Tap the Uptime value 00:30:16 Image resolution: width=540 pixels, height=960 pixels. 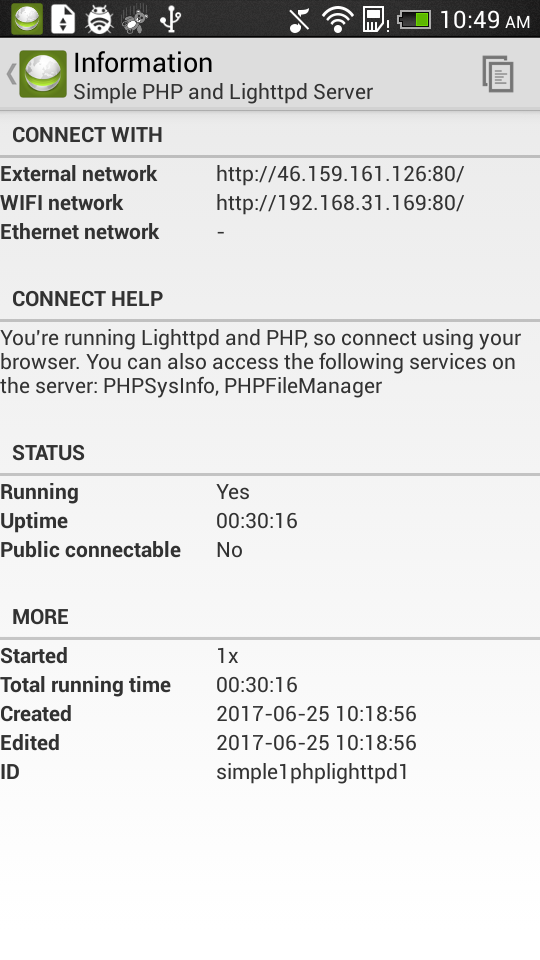click(x=257, y=521)
